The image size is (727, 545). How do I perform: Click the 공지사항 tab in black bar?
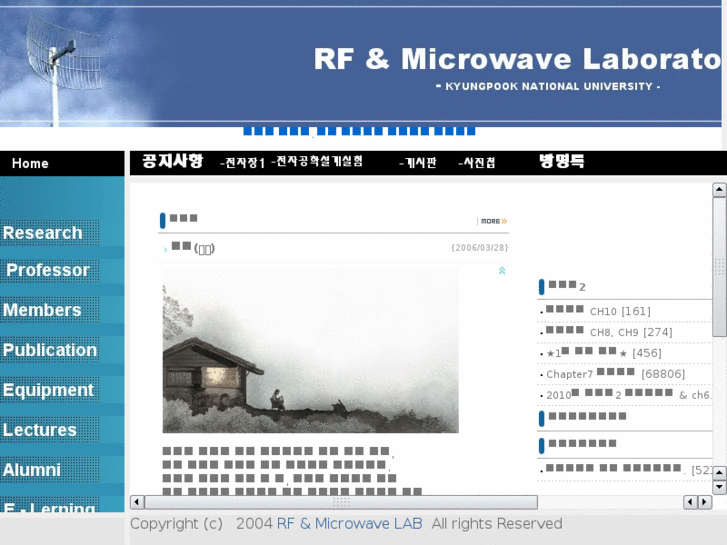coord(172,161)
